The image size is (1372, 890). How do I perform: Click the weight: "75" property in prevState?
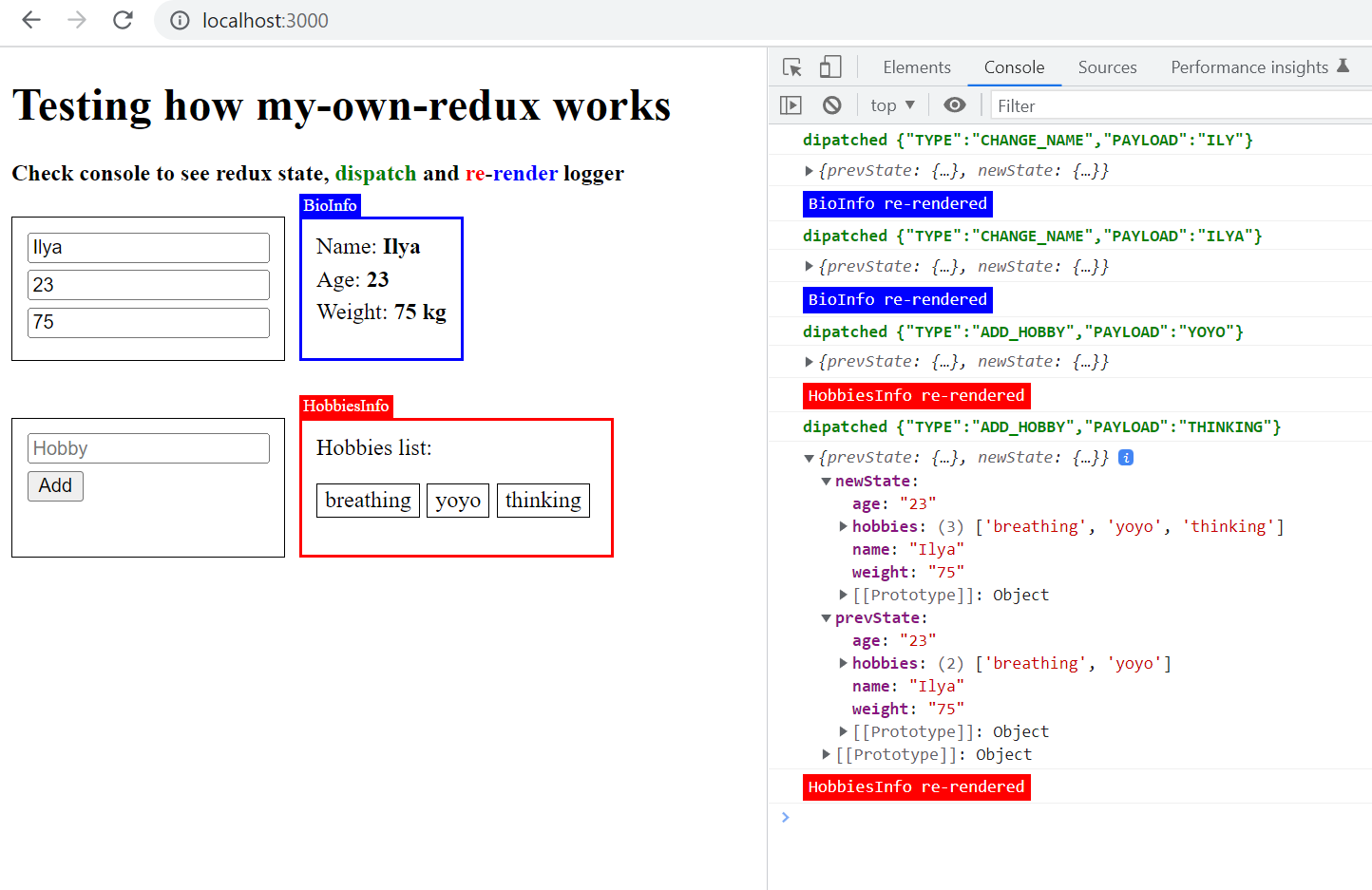pos(908,710)
